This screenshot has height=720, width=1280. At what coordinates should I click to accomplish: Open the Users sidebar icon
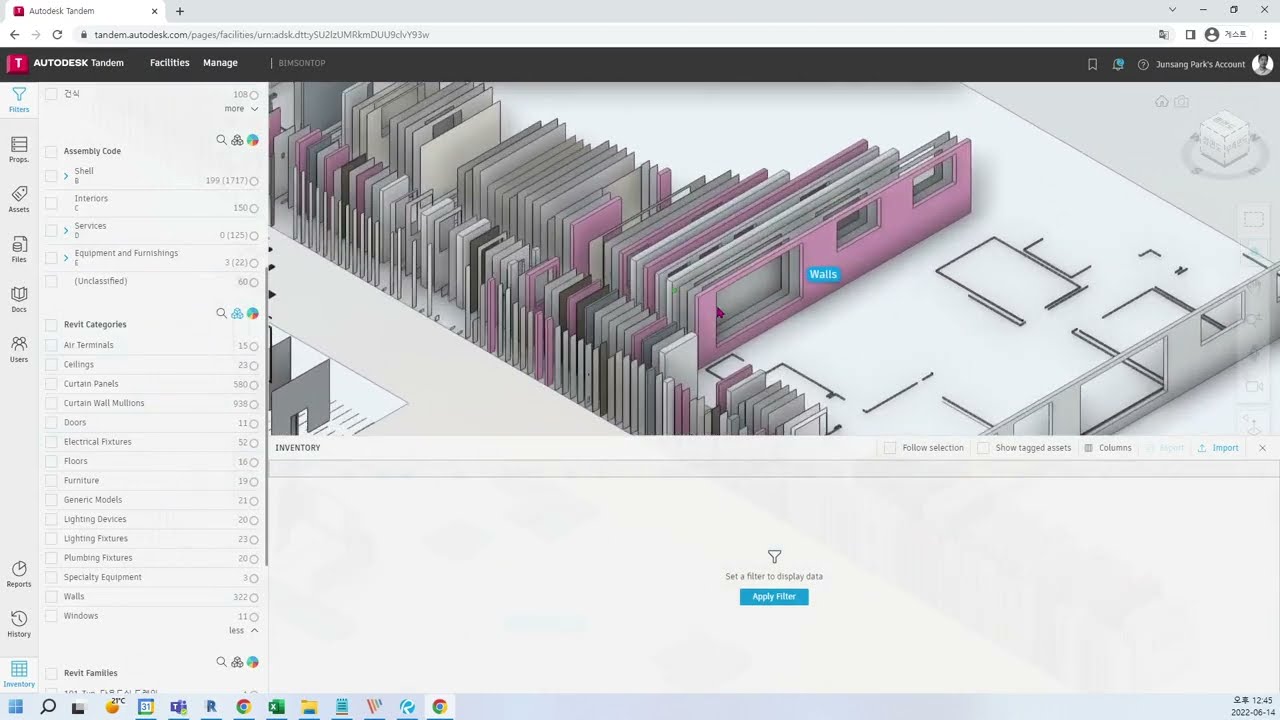tap(19, 349)
